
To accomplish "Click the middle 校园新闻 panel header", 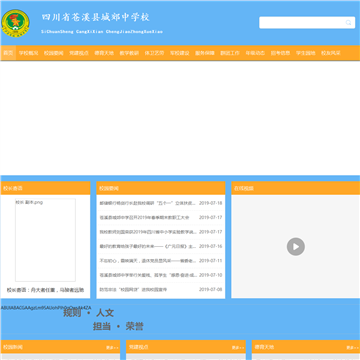I will [x=161, y=188].
